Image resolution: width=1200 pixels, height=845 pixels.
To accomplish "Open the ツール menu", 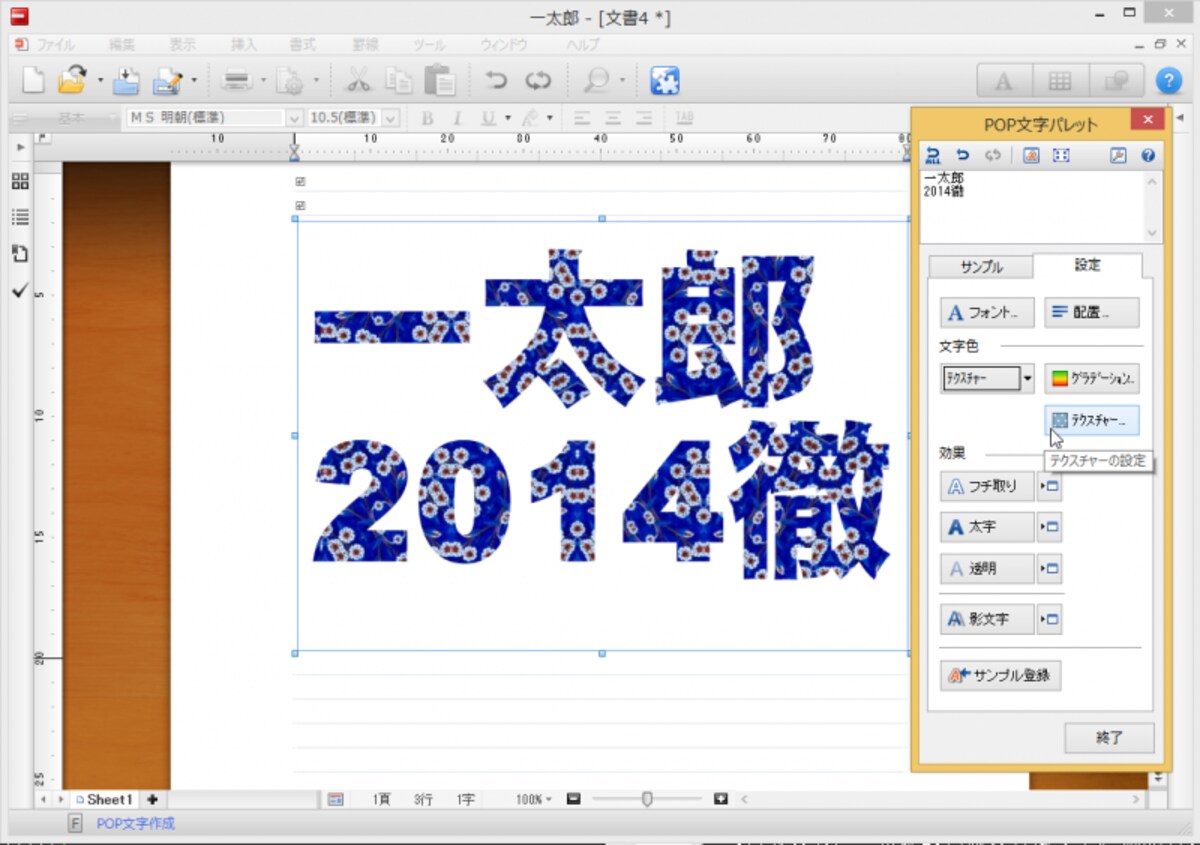I will (x=429, y=45).
